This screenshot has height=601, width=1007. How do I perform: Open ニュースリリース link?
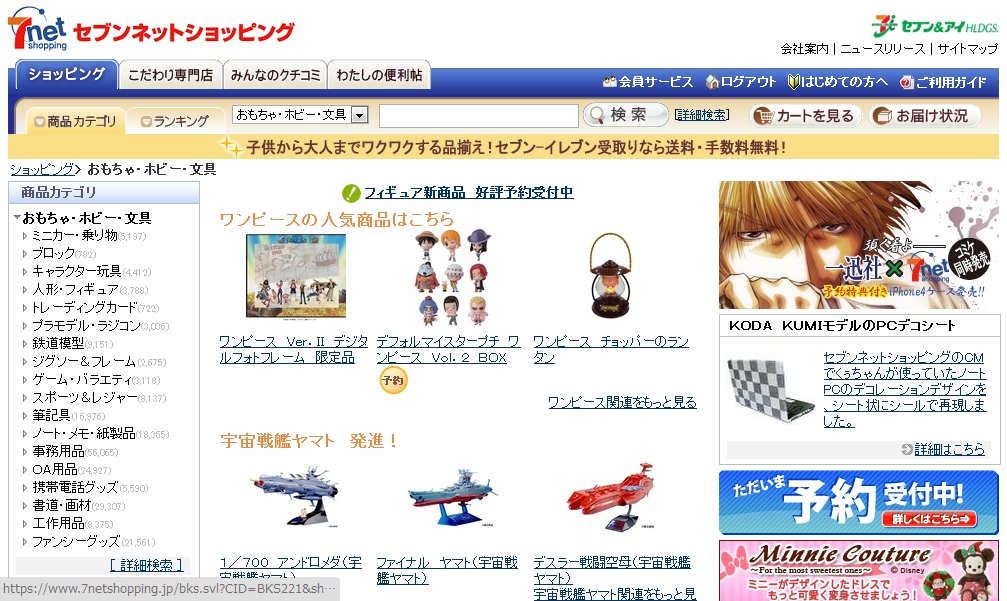point(882,49)
